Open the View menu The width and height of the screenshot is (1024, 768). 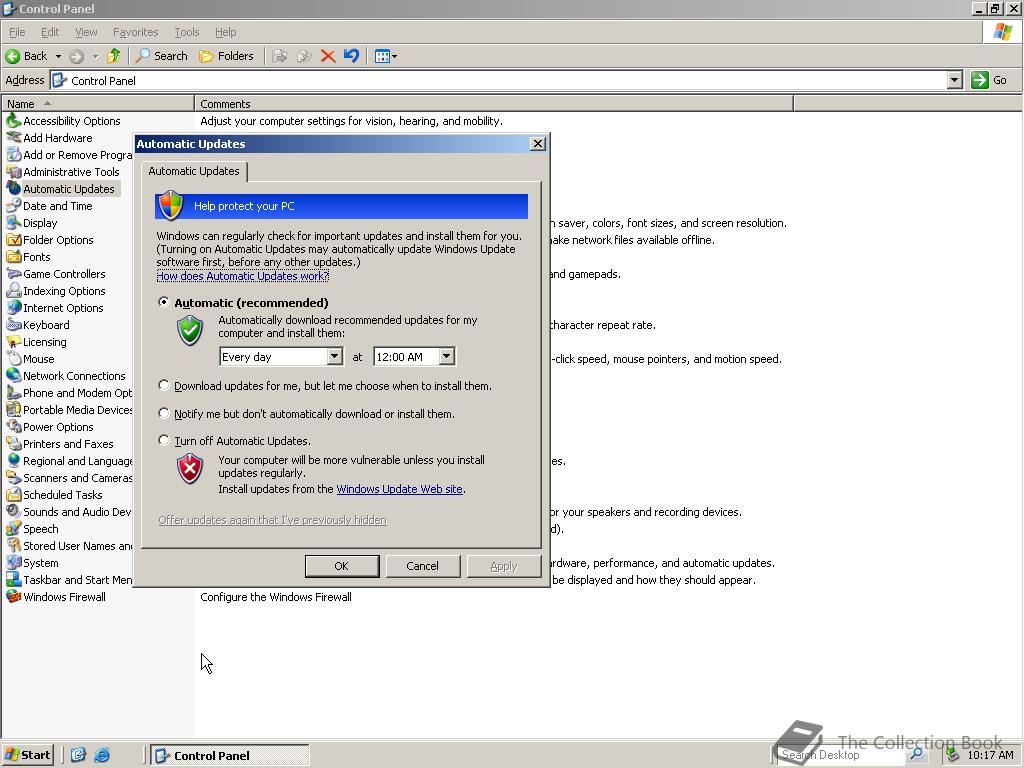pos(86,32)
